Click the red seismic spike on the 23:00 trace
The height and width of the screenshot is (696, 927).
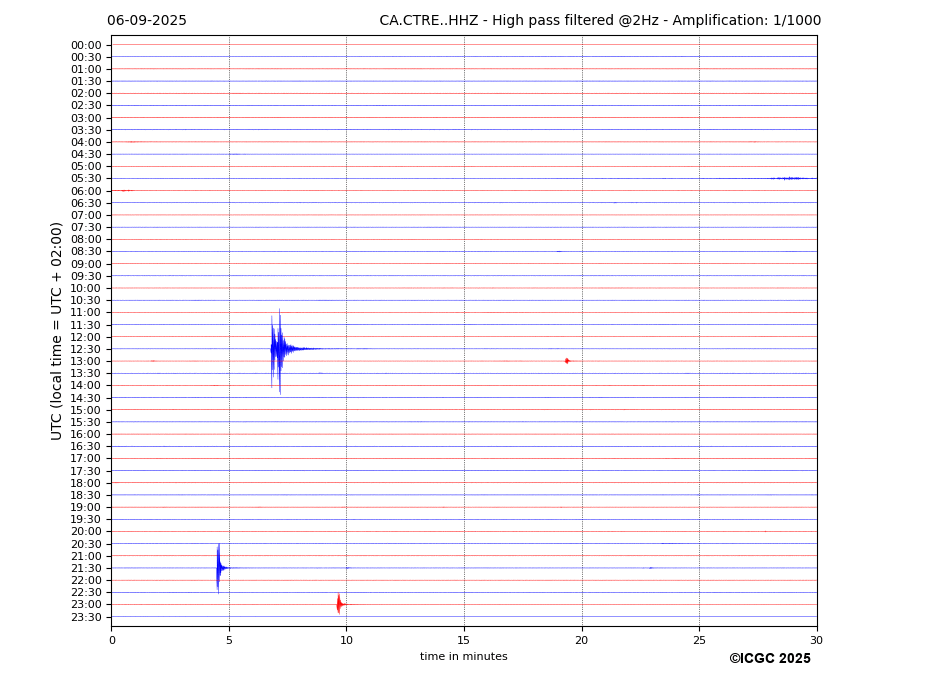pyautogui.click(x=339, y=605)
